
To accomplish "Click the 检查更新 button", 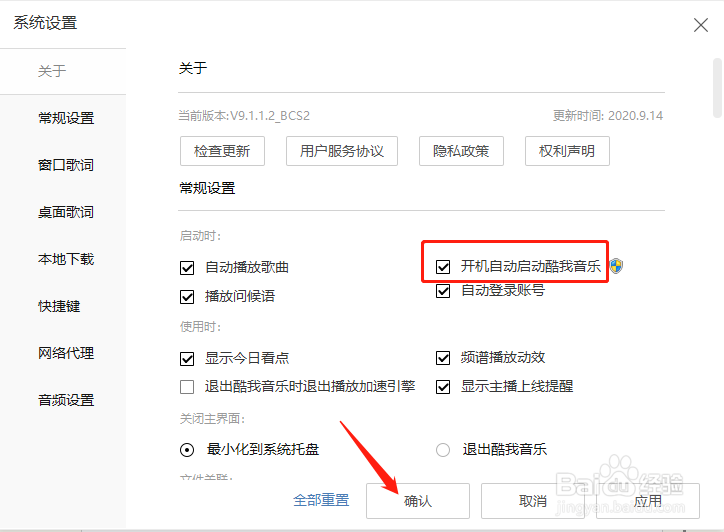I will click(222, 151).
